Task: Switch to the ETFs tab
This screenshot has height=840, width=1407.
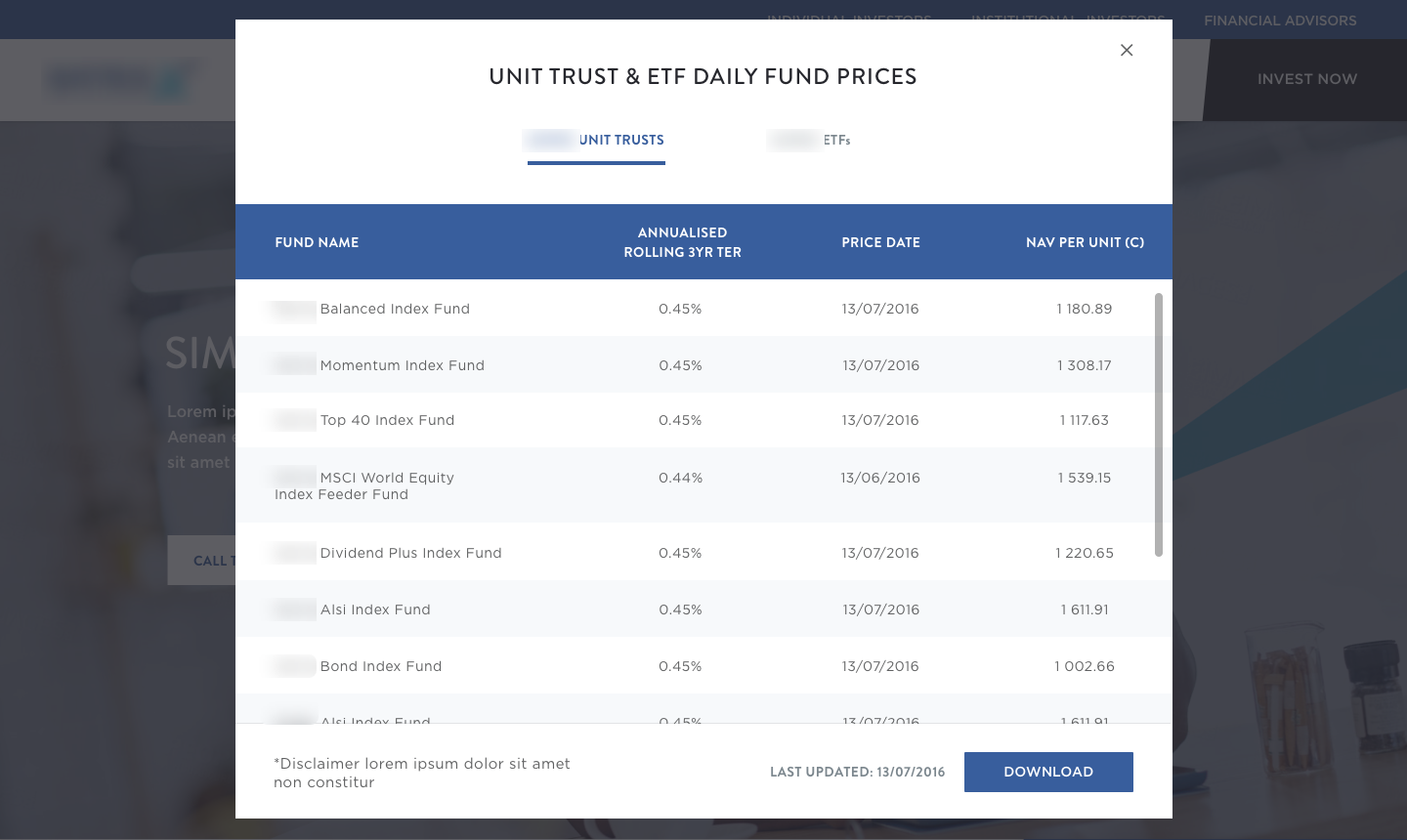Action: tap(811, 141)
